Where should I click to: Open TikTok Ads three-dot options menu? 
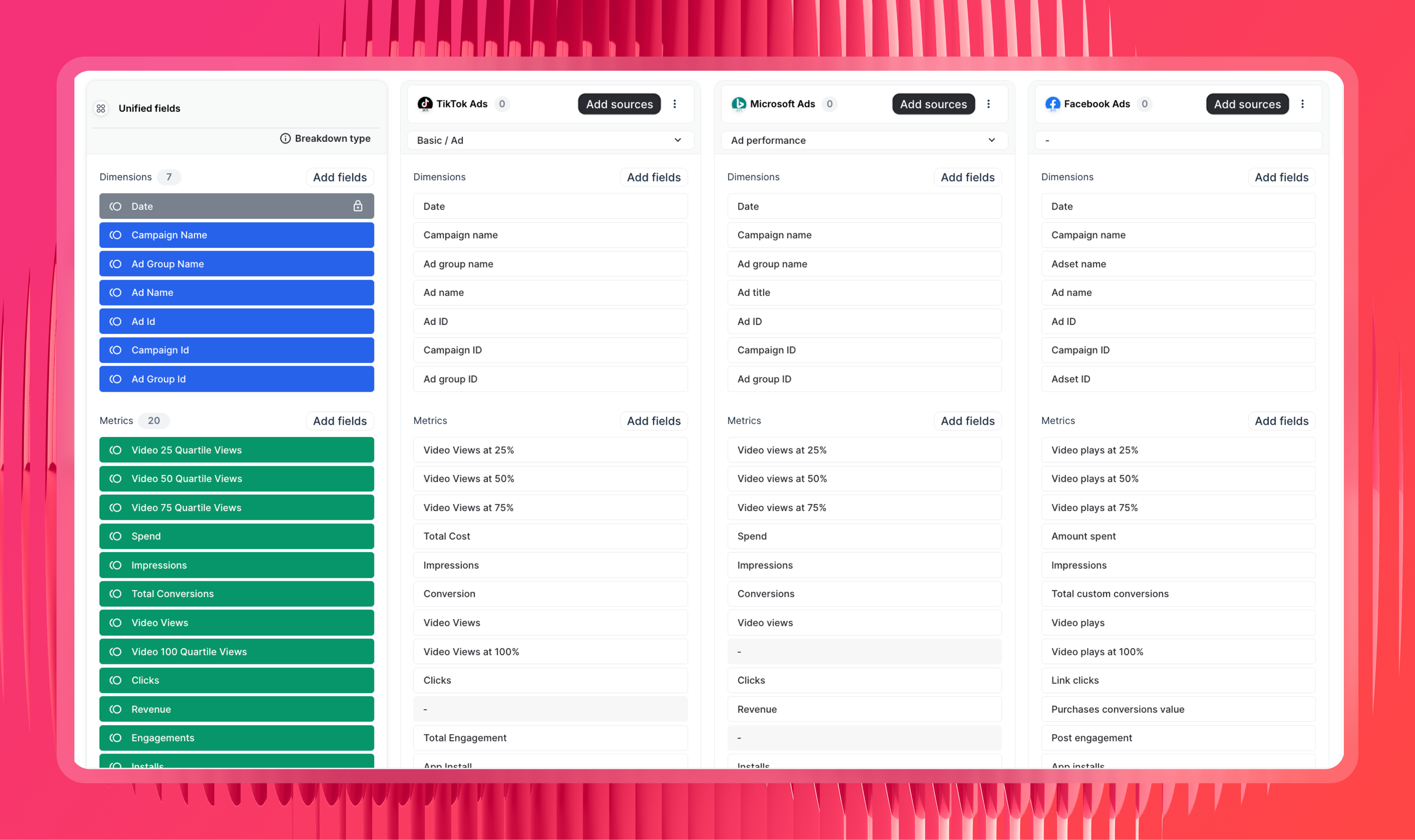tap(674, 104)
